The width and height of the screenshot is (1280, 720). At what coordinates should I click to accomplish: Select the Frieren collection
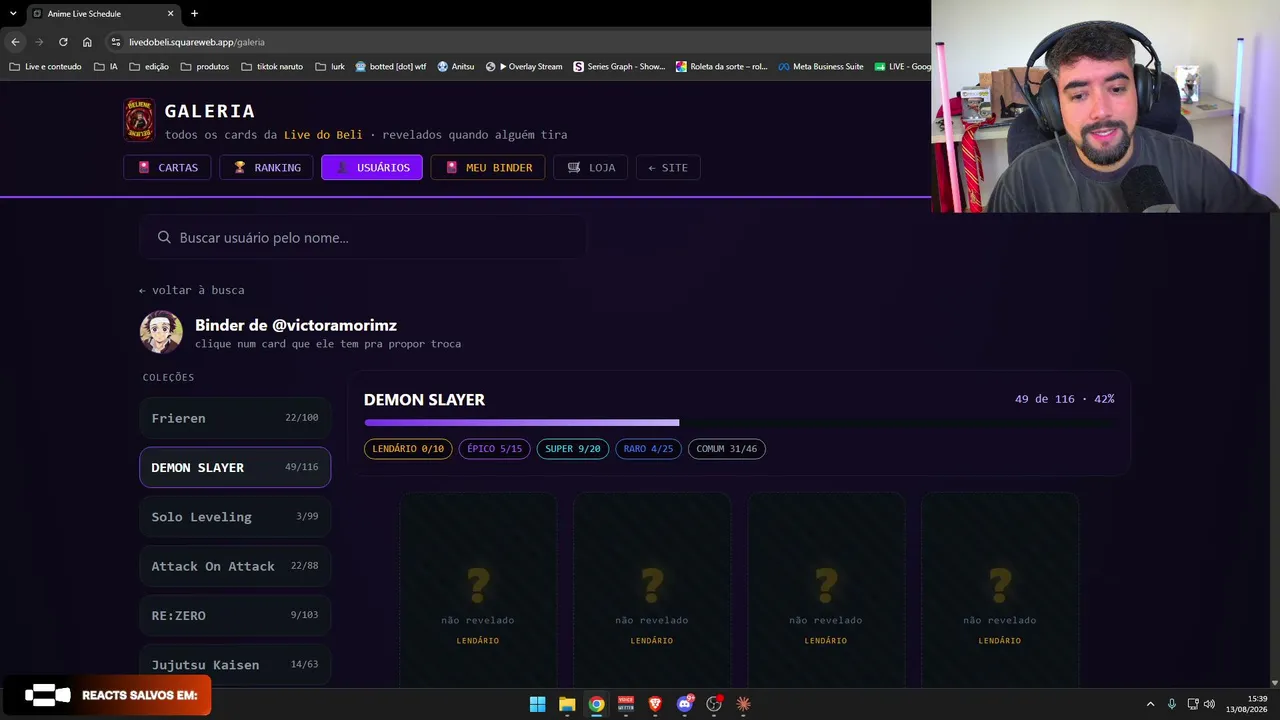(235, 418)
